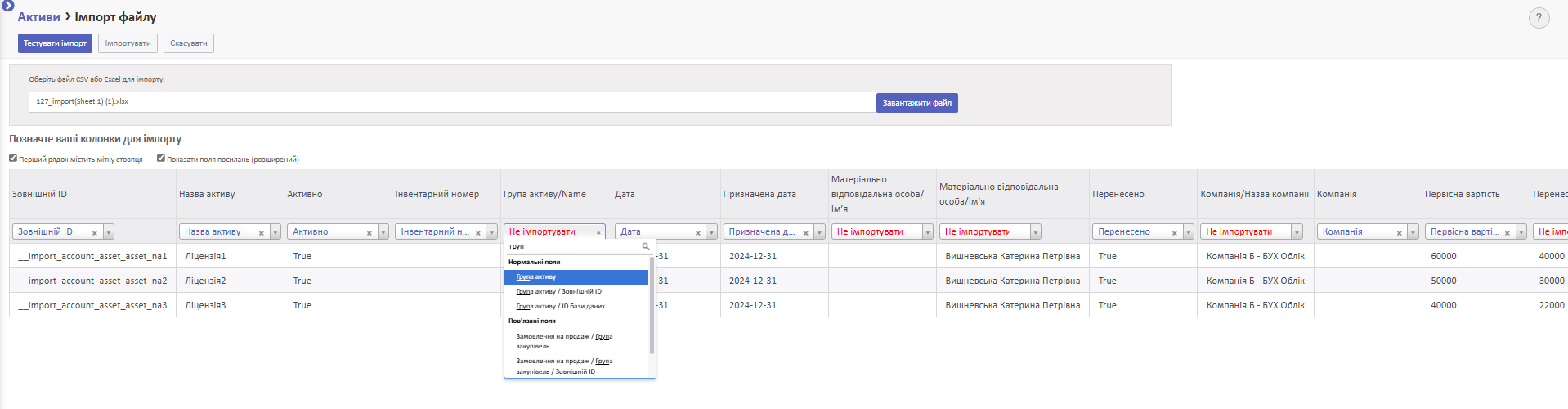1568x409 pixels.
Task: Clear the Інвентарний номер column mapping
Action: point(478,233)
